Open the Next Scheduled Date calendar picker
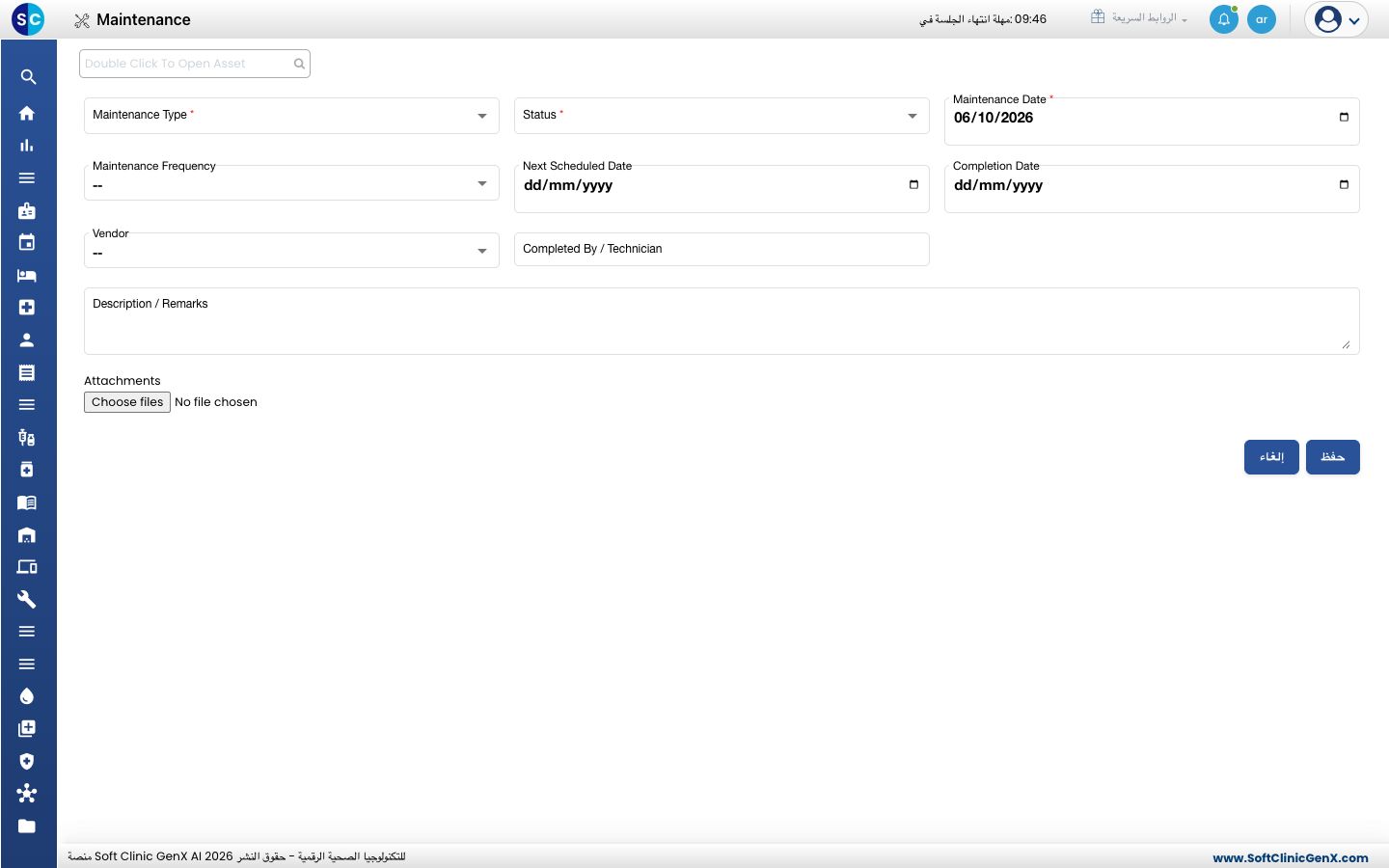This screenshot has width=1389, height=868. pyautogui.click(x=913, y=185)
